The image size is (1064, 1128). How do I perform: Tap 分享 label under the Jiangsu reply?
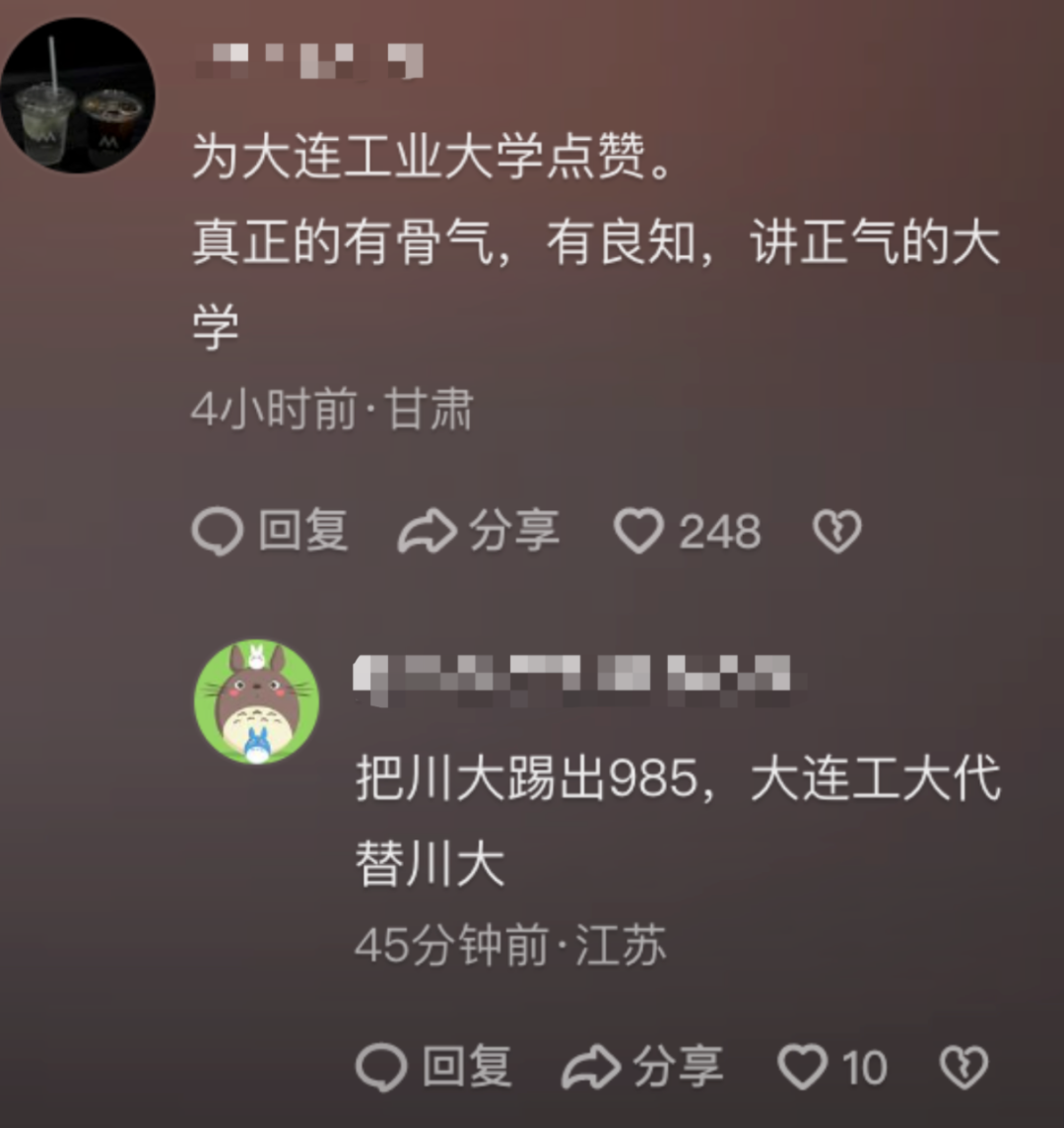[x=678, y=1065]
